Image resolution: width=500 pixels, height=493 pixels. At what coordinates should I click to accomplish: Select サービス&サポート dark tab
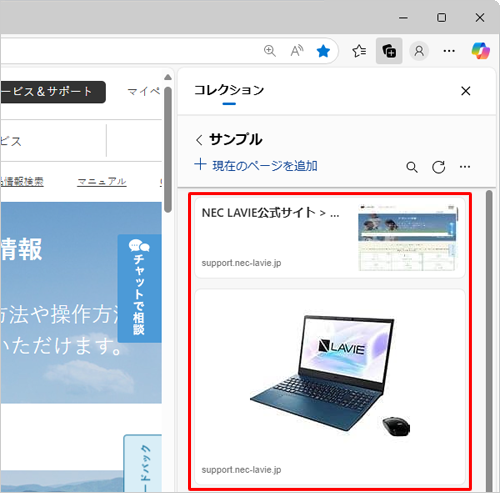click(x=53, y=92)
